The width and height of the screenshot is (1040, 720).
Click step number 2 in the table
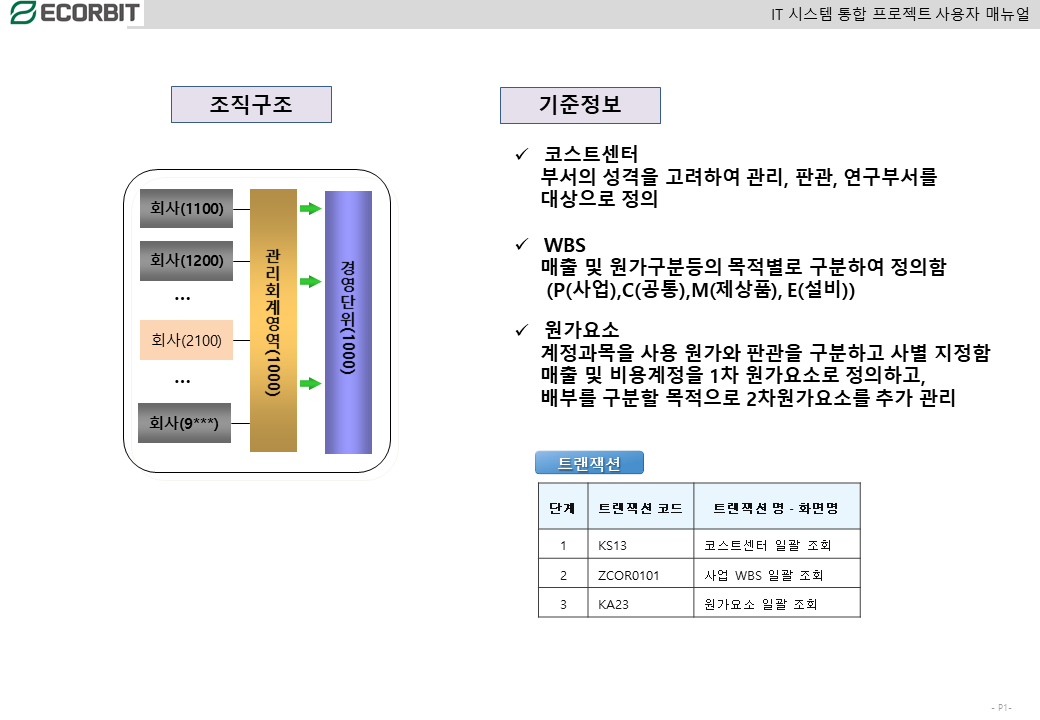(563, 574)
